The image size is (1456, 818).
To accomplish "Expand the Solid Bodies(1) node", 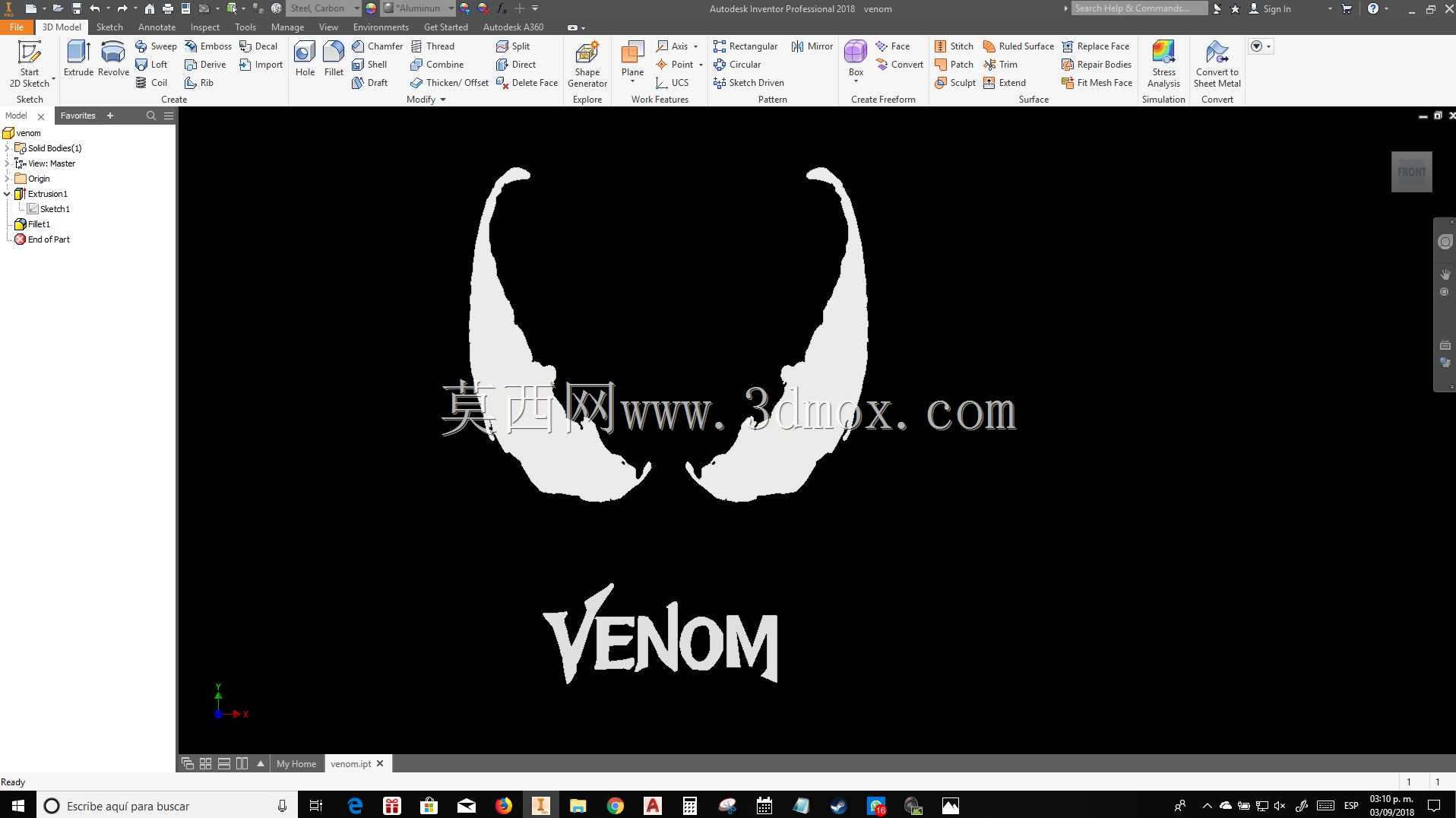I will tap(8, 148).
